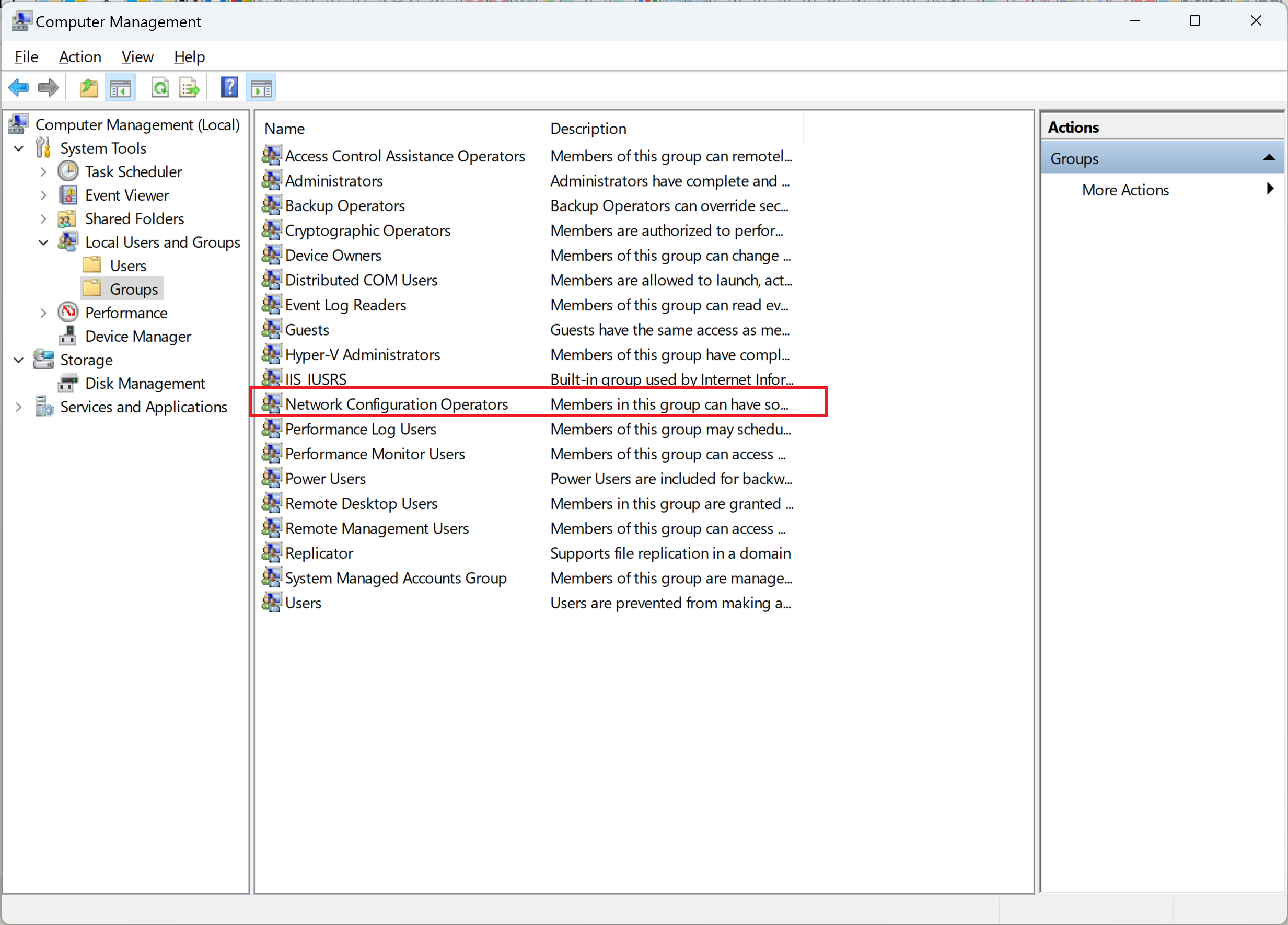Select the Performance Log Users group

click(361, 429)
